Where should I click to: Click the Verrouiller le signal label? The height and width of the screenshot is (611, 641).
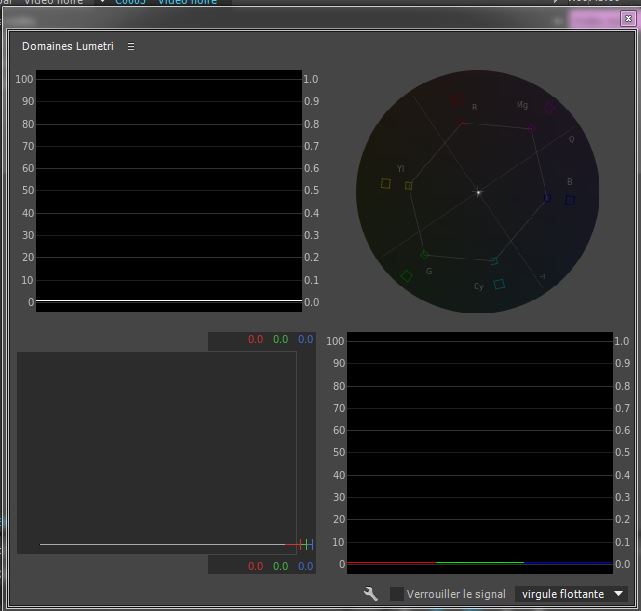(456, 594)
